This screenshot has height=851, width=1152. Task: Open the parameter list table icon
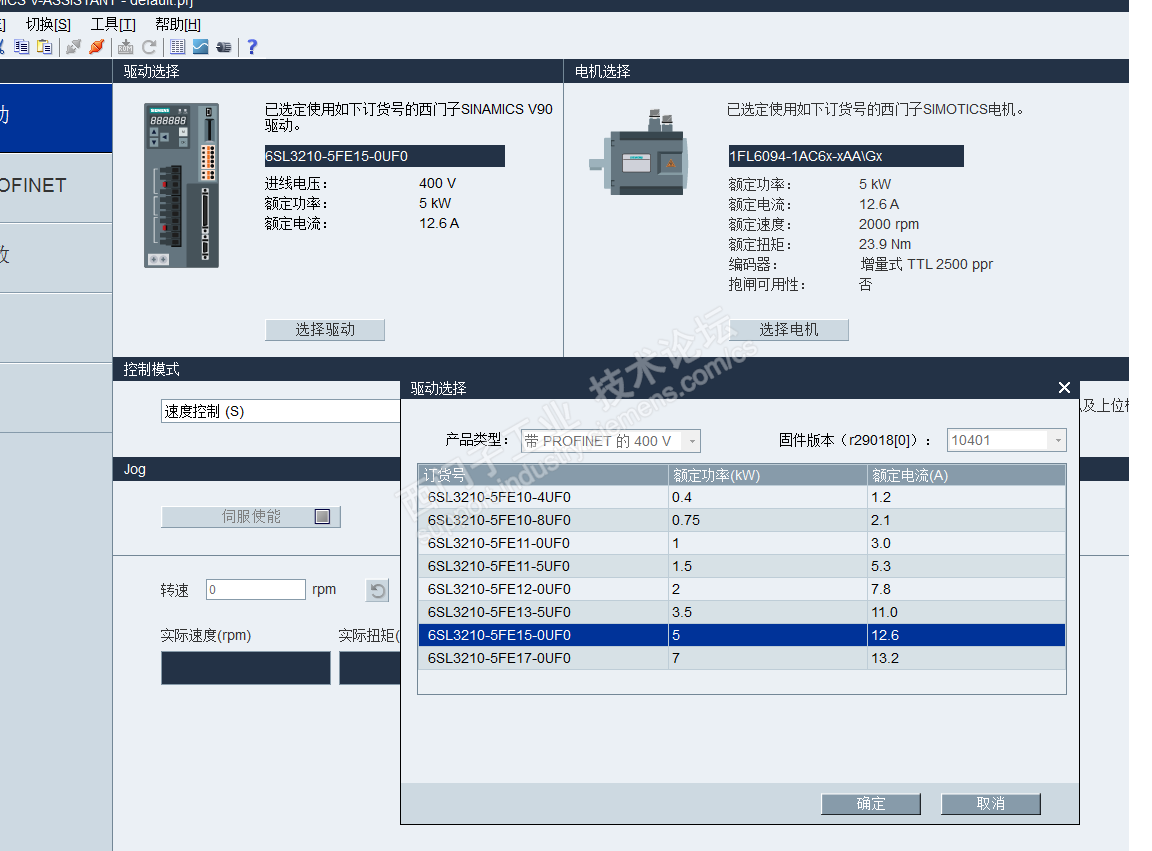(x=178, y=47)
